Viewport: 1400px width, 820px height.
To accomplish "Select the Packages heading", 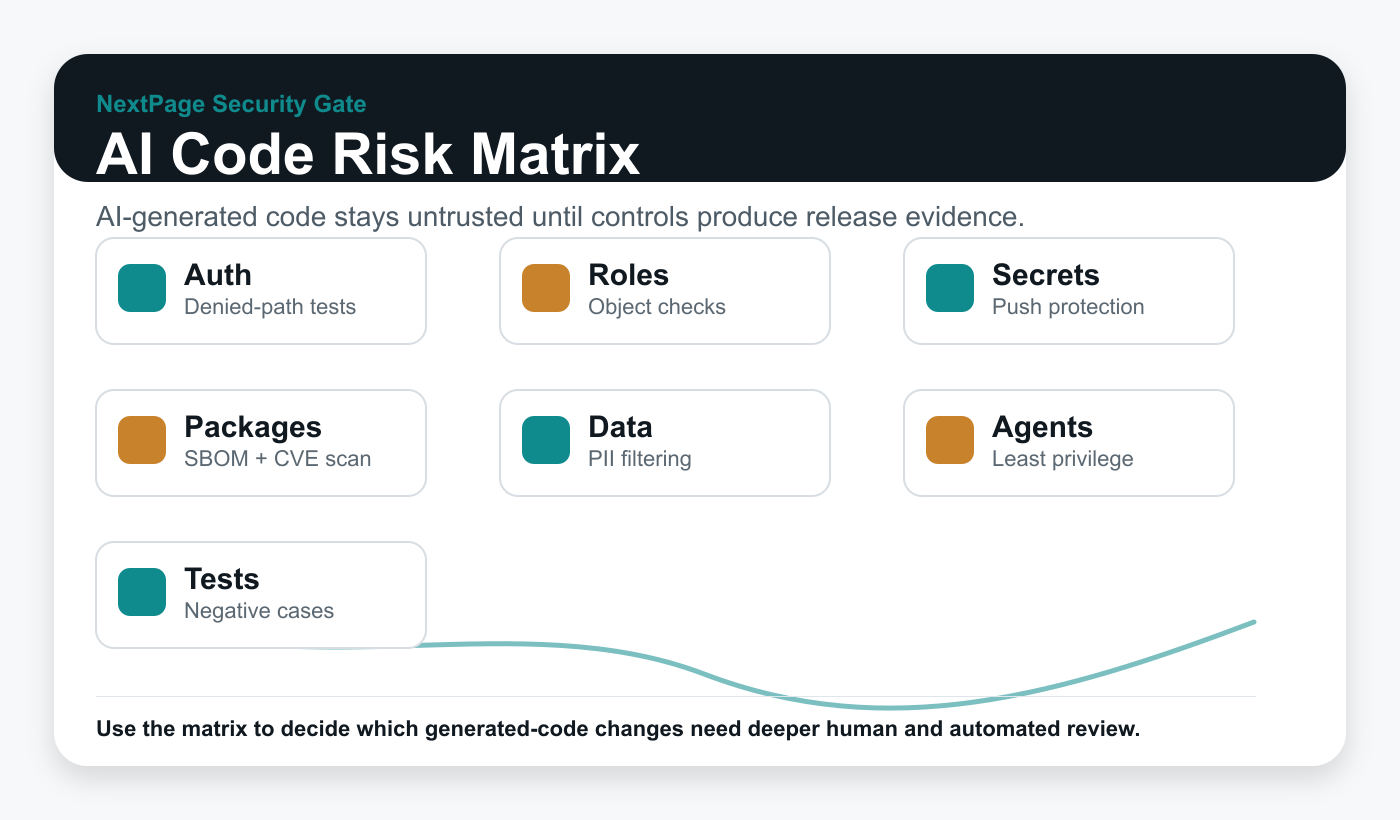I will point(253,427).
